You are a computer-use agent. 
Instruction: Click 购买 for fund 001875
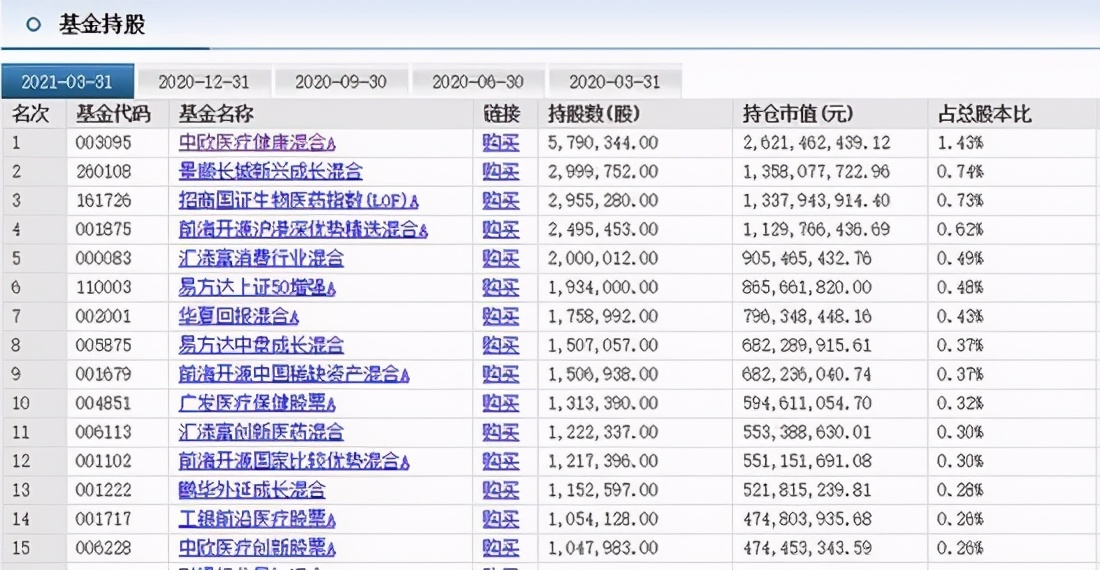tap(501, 229)
